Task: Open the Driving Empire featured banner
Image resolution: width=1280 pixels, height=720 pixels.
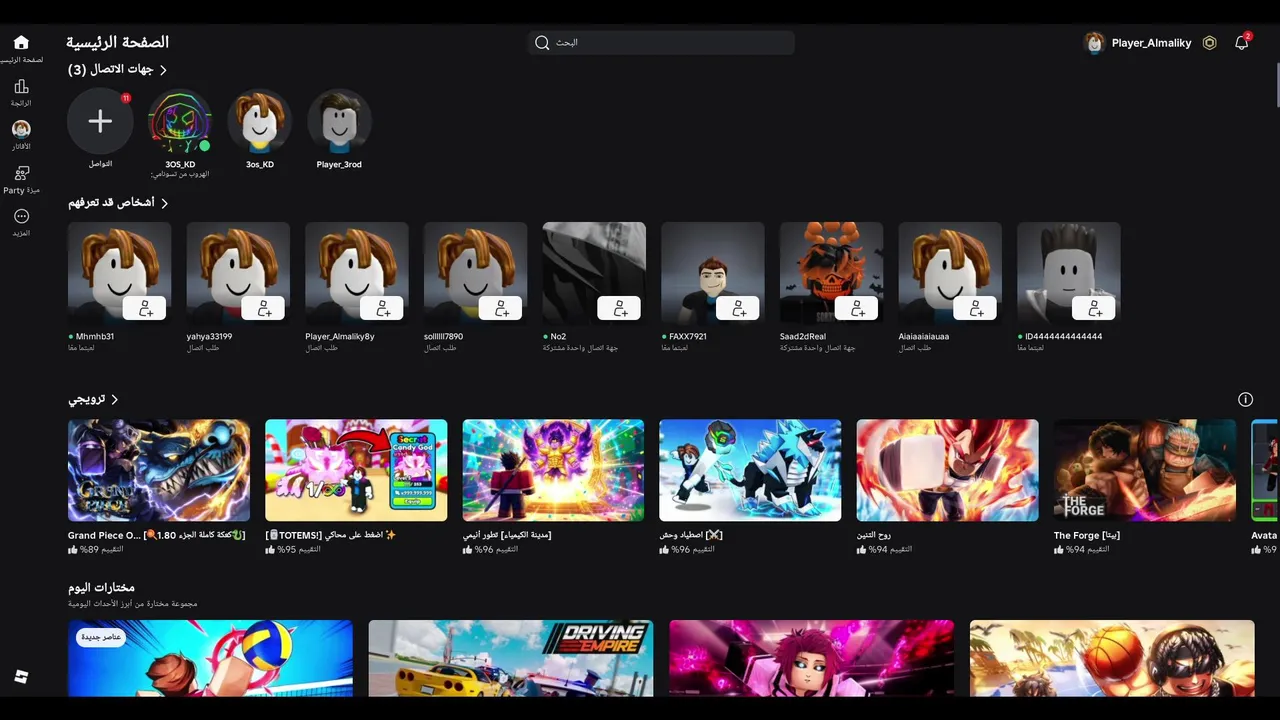Action: coord(511,658)
